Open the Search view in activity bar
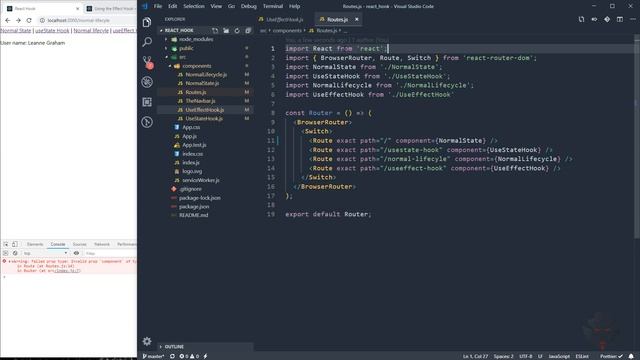Screen dimensions: 640x360 147,42
